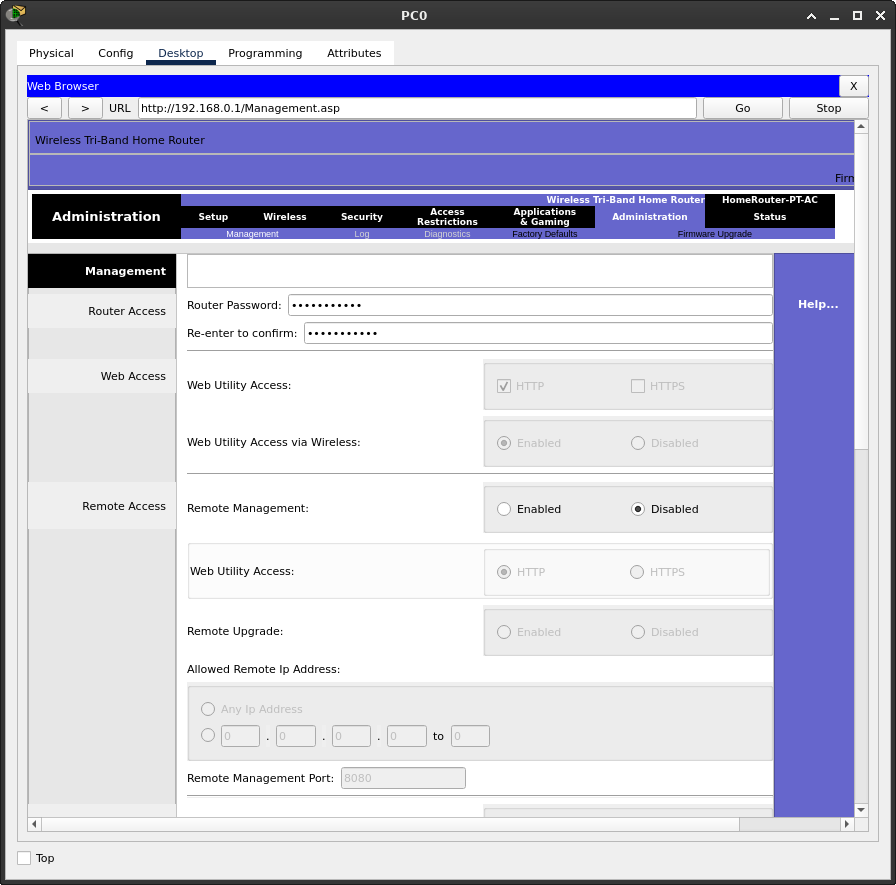
Task: Toggle the Top checkbox
Action: [x=24, y=858]
